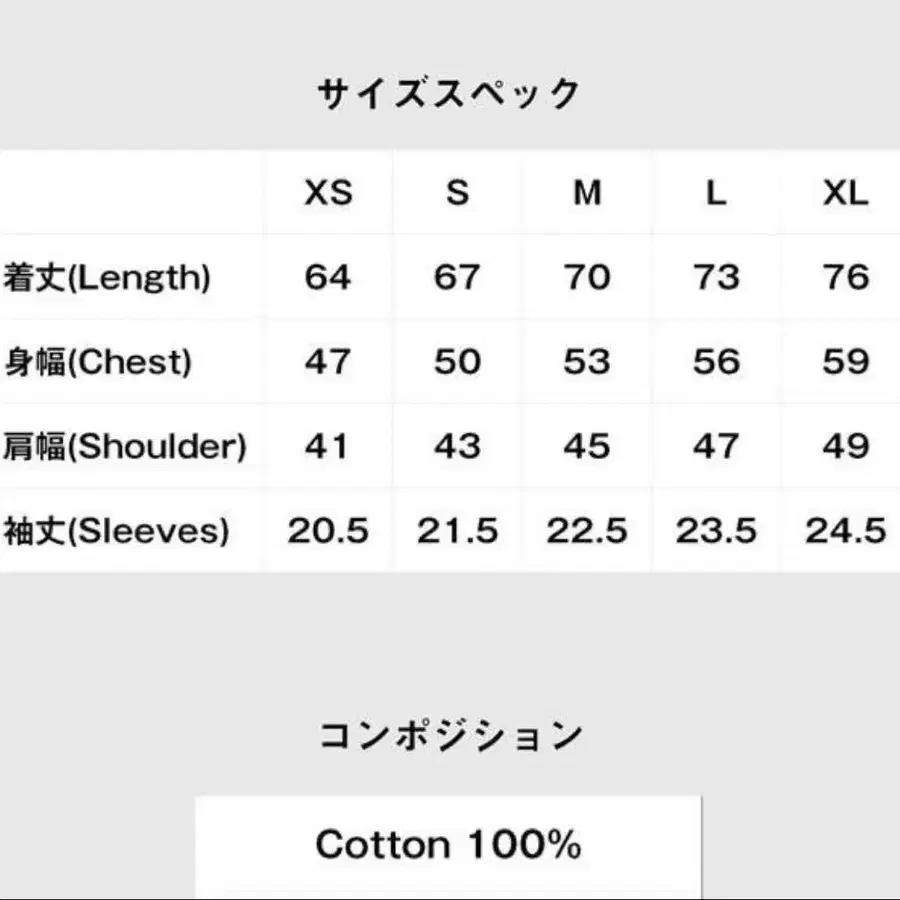Click the XS sleeve value 20.5

point(328,530)
